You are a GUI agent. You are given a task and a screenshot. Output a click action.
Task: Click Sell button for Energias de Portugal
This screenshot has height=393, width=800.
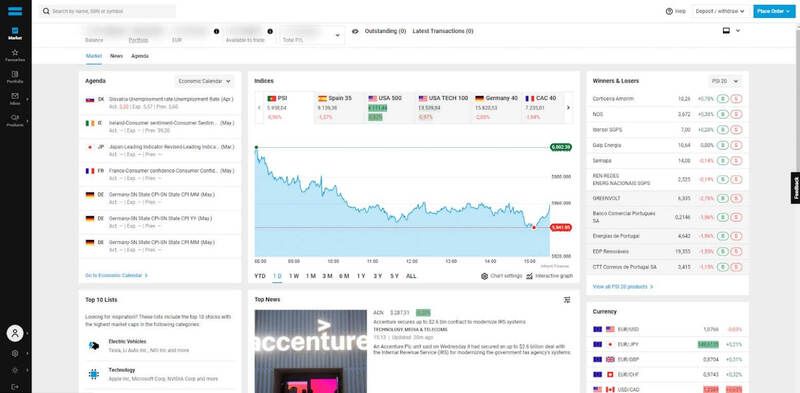tap(736, 236)
